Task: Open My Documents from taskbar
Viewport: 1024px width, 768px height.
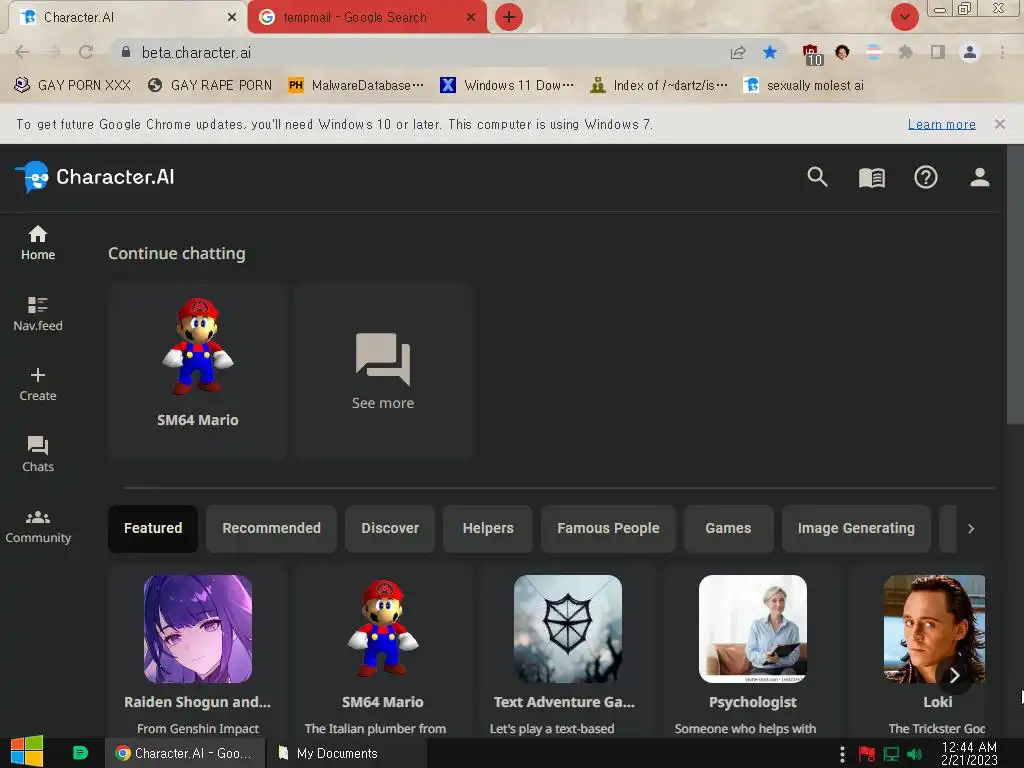Action: (347, 753)
